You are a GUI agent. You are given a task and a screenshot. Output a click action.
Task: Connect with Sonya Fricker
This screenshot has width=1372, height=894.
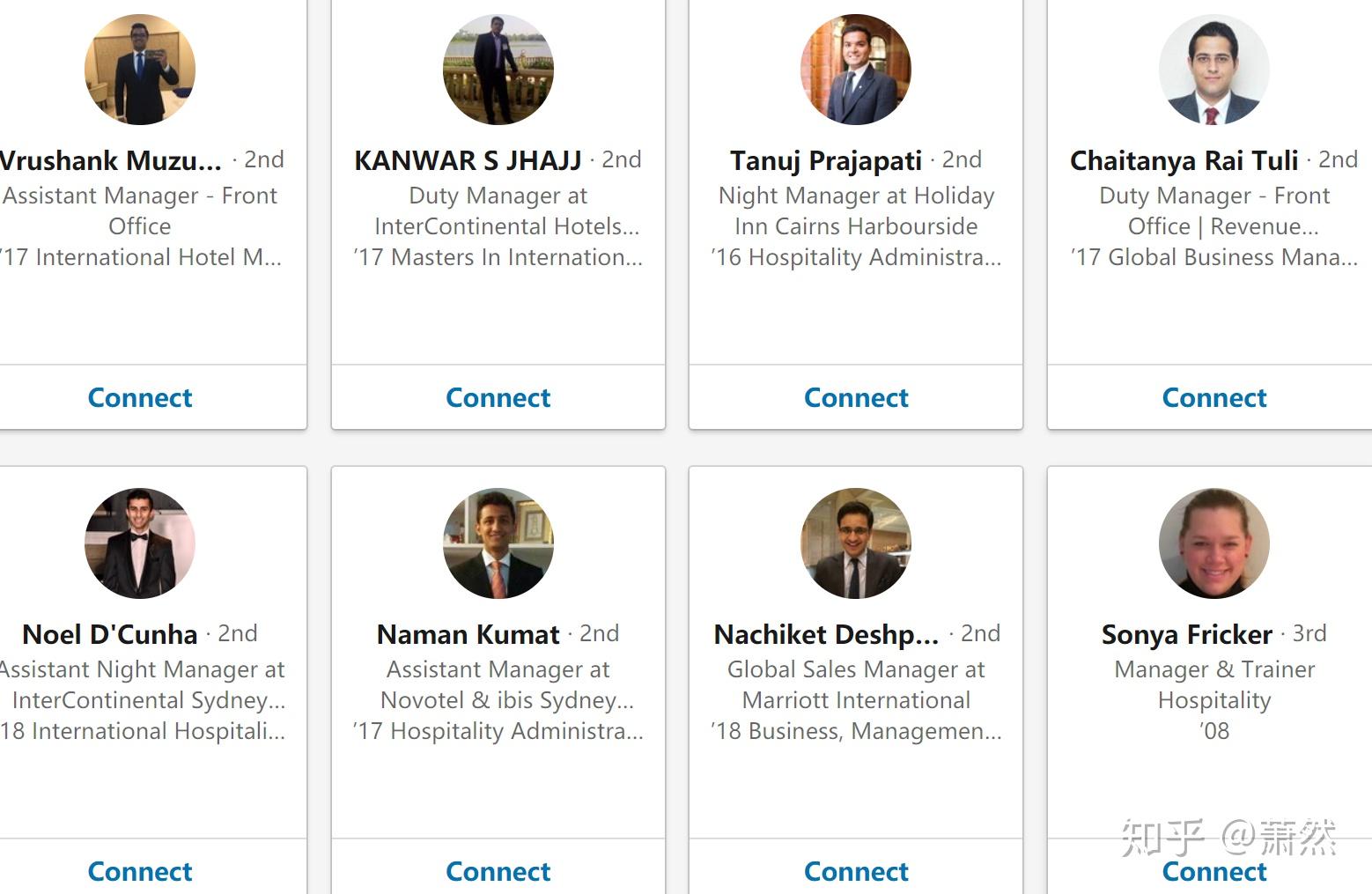coord(1214,871)
